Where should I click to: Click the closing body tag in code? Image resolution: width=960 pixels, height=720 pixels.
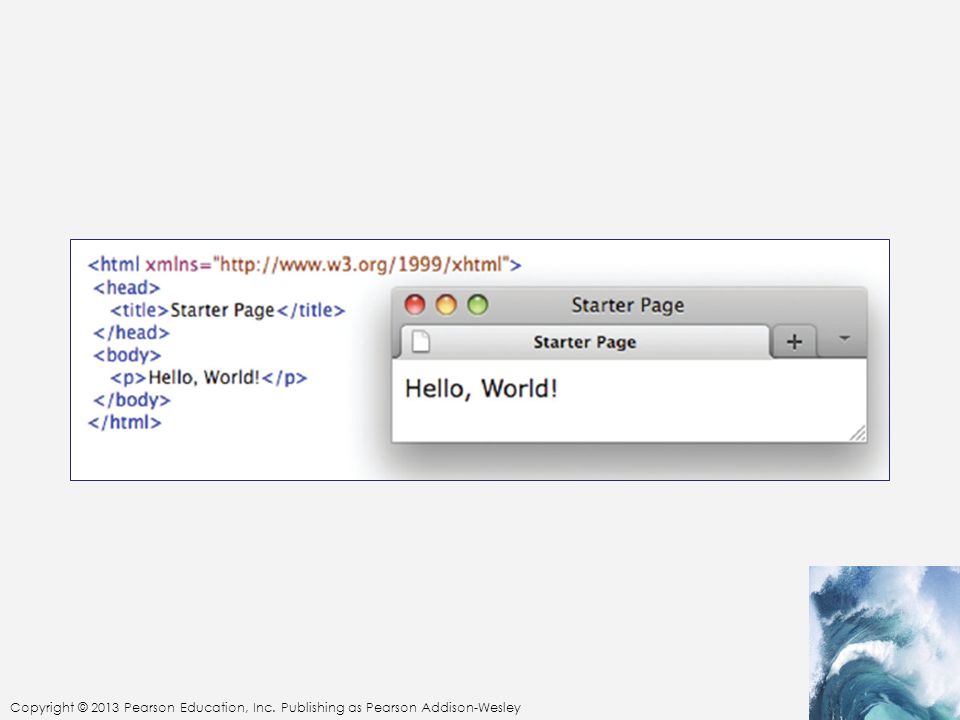pyautogui.click(x=132, y=400)
